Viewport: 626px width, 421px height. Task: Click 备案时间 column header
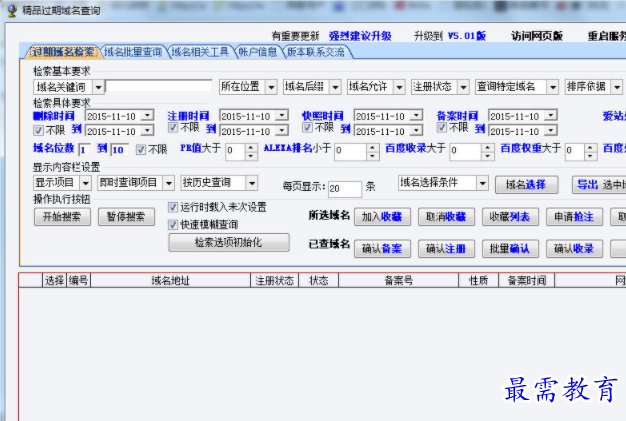527,281
